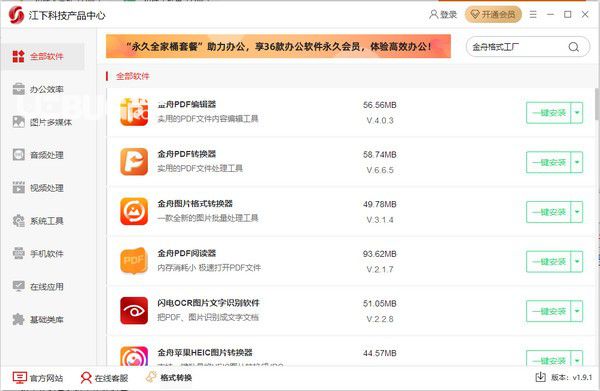The height and width of the screenshot is (391, 600).
Task: Select 全部软件 in the sidebar
Action: coord(42,56)
